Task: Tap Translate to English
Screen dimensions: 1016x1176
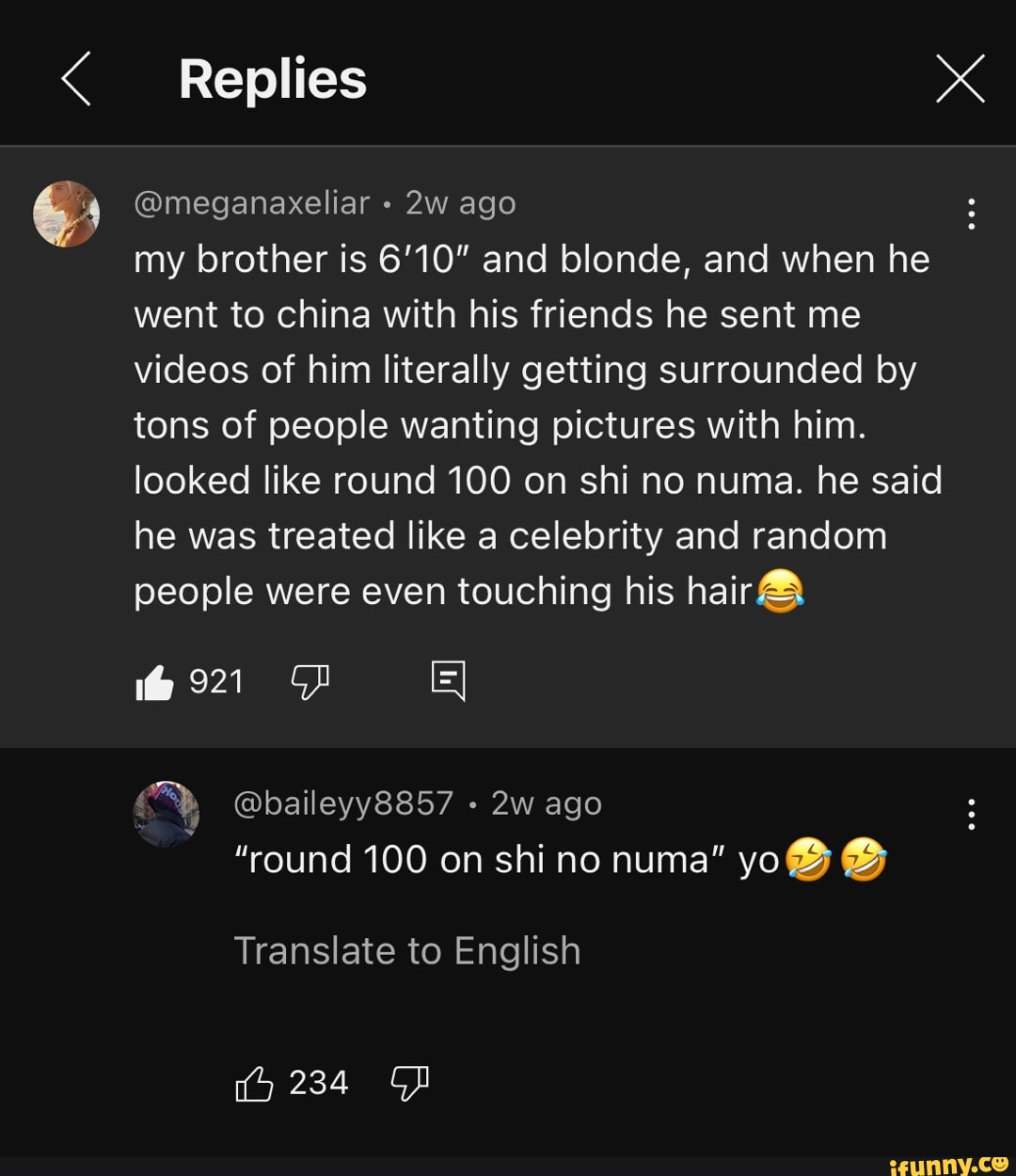Action: click(408, 950)
